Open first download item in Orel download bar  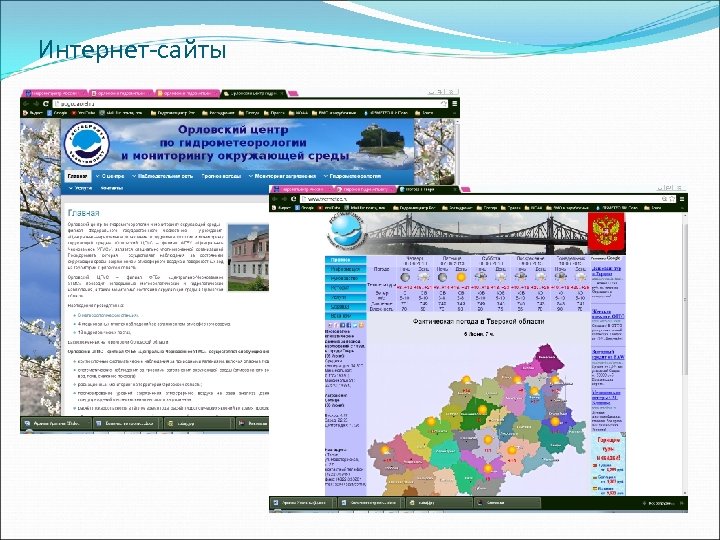click(x=56, y=423)
